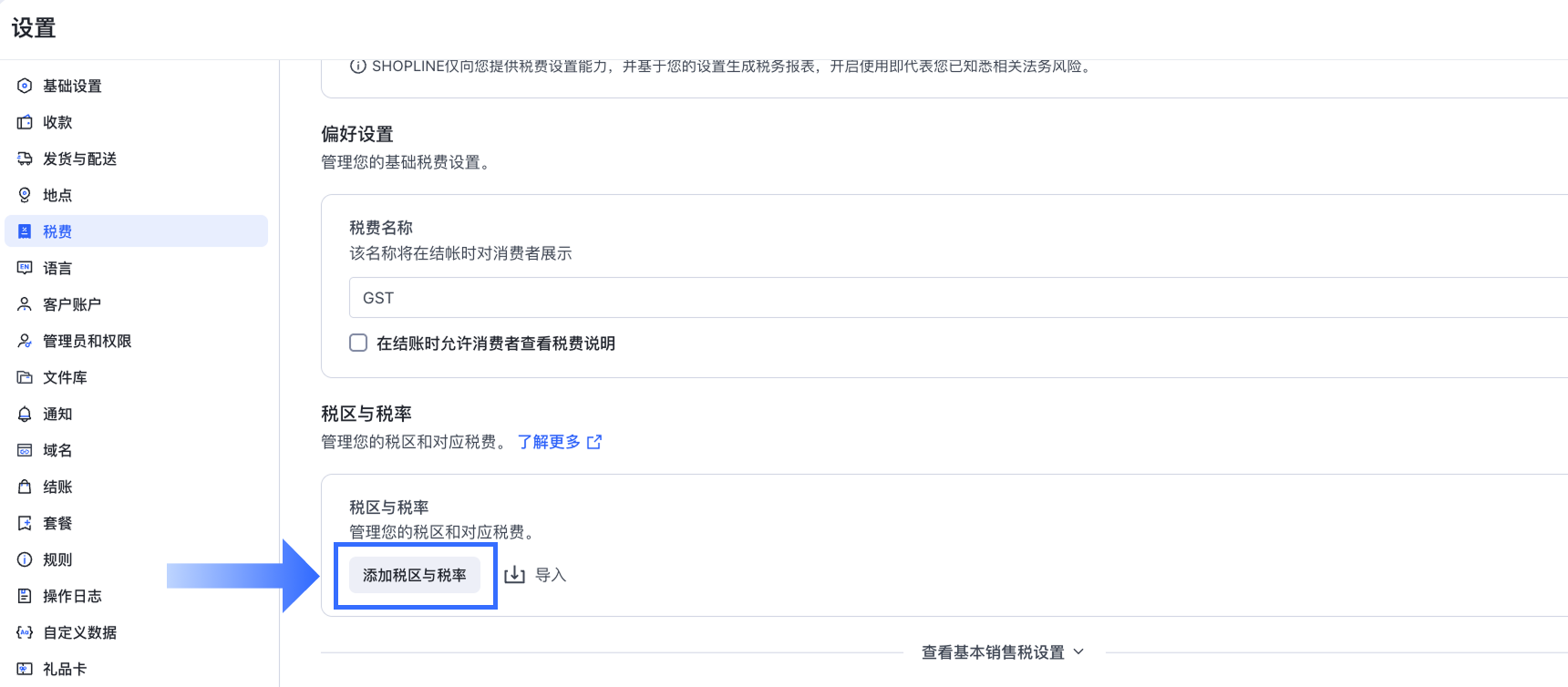Select 文件库 in settings sidebar

pyautogui.click(x=65, y=377)
